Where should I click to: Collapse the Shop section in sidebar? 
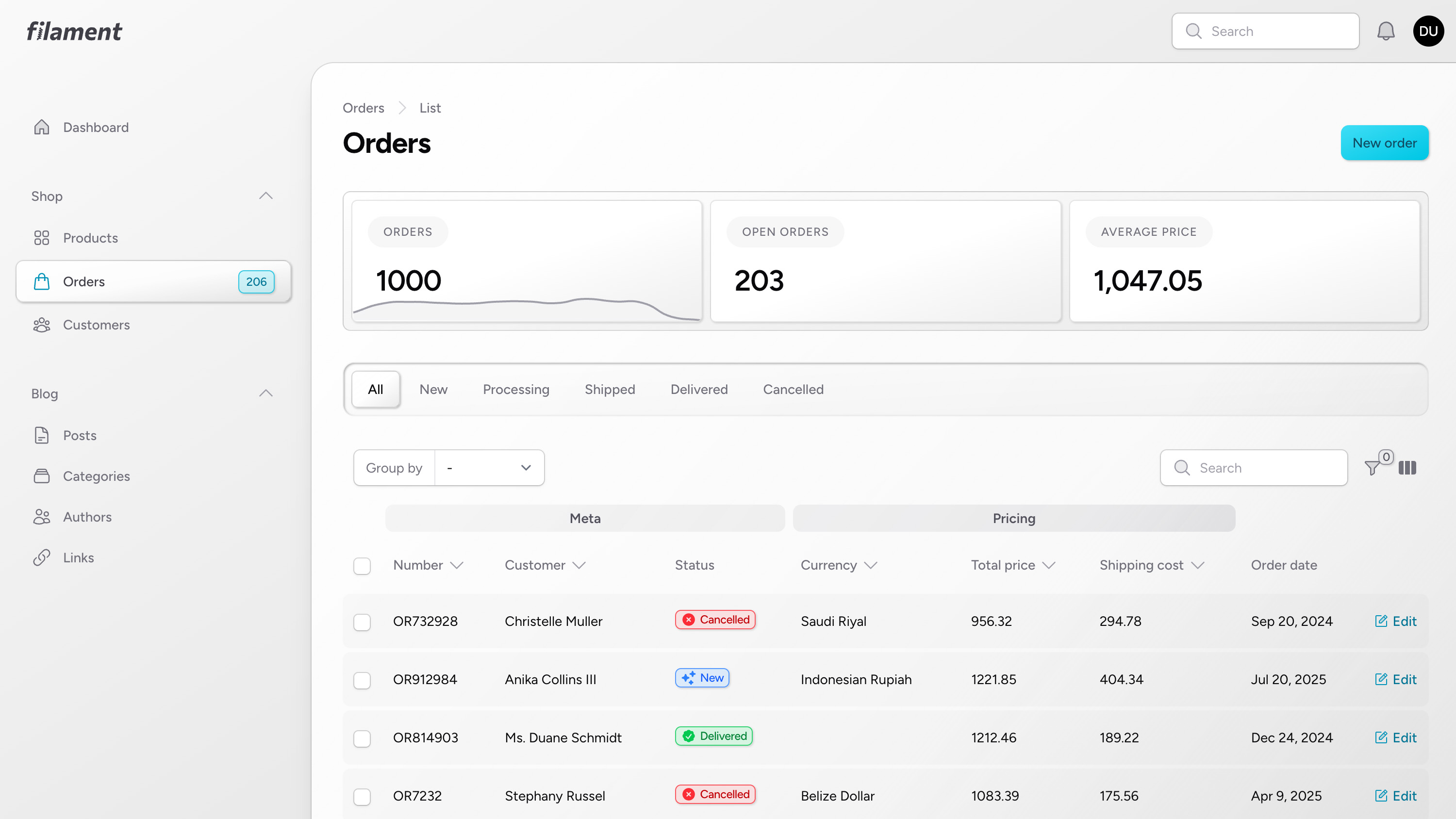click(265, 196)
